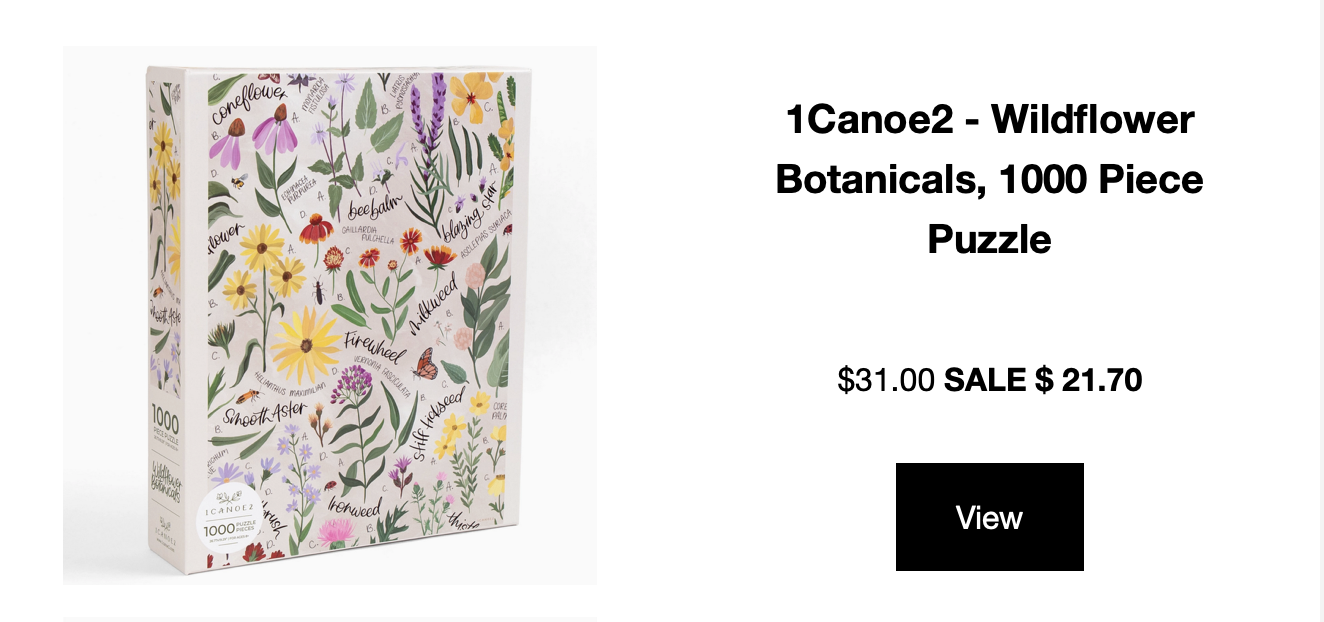Click the 'Firewheel' script label

tap(374, 344)
